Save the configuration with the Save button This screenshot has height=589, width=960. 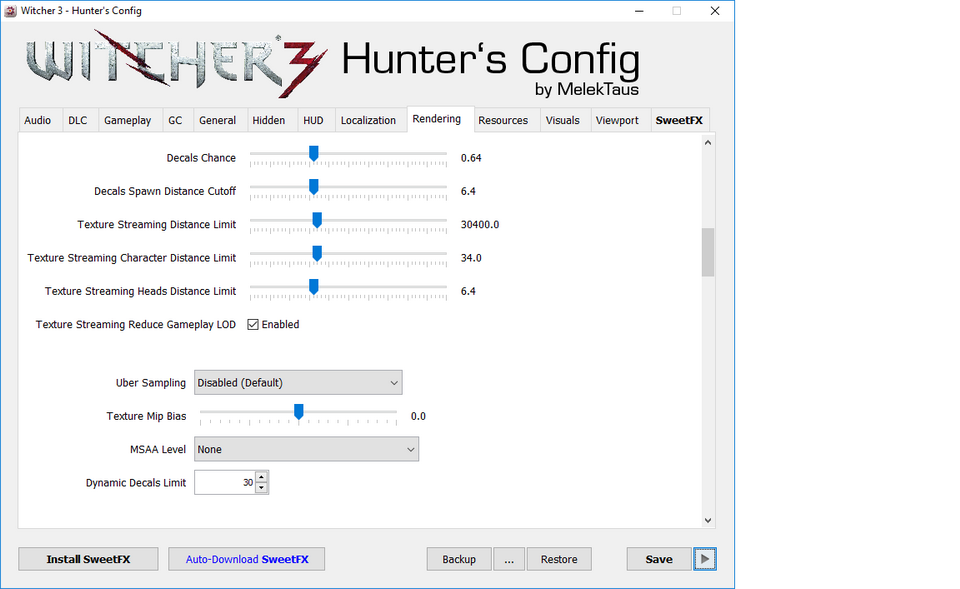click(659, 559)
